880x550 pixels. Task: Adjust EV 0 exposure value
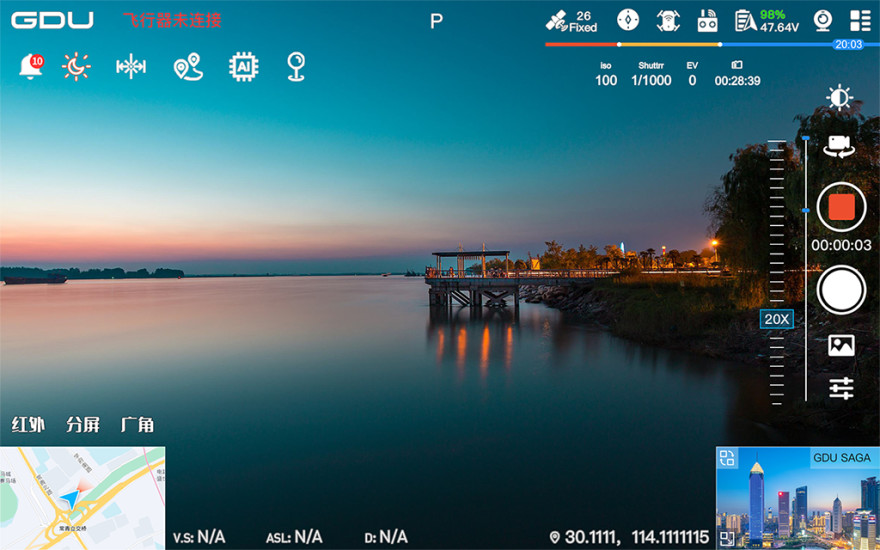click(x=692, y=75)
